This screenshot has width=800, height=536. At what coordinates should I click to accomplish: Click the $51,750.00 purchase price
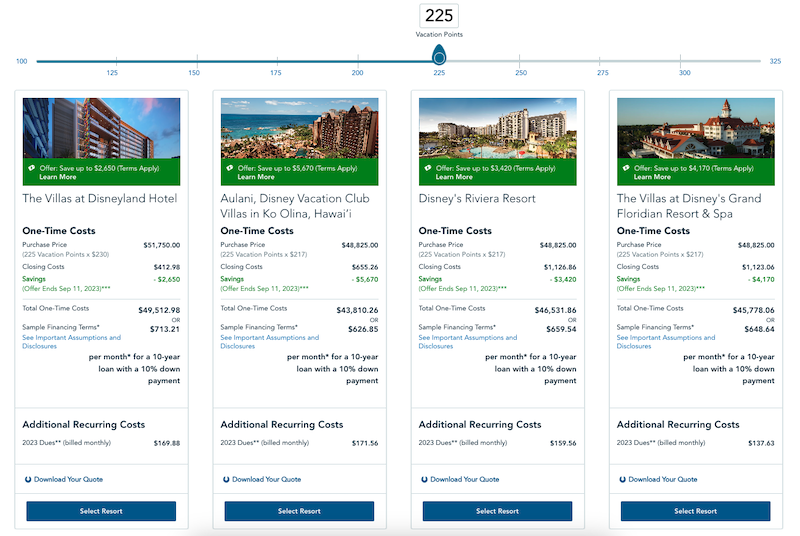pyautogui.click(x=162, y=245)
